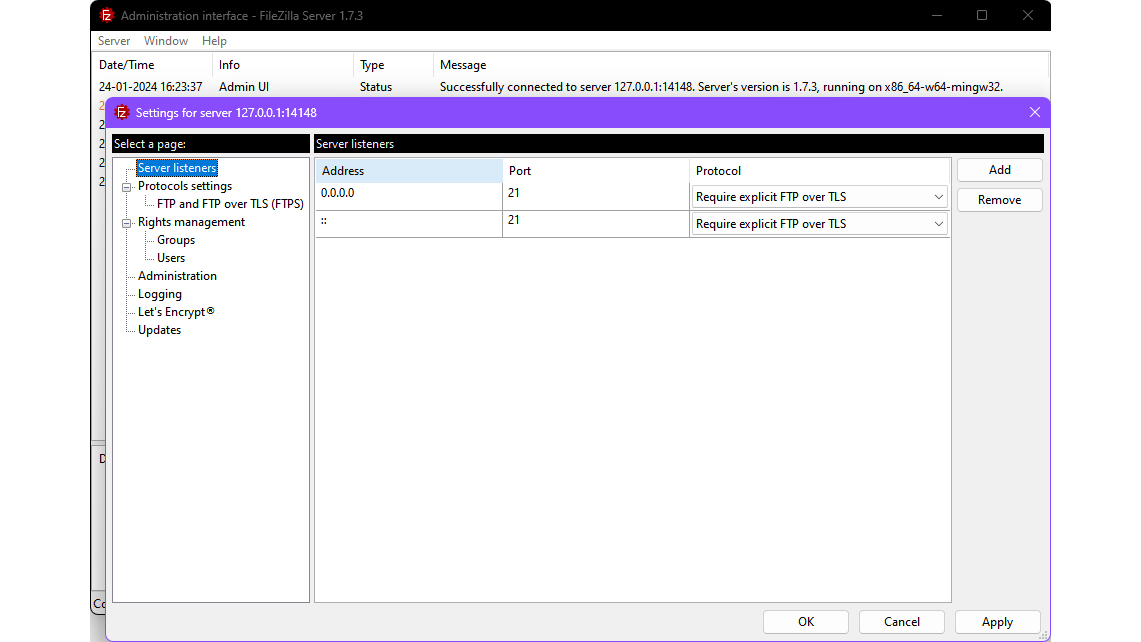The height and width of the screenshot is (642, 1141).
Task: Open the Users page
Action: 171,258
